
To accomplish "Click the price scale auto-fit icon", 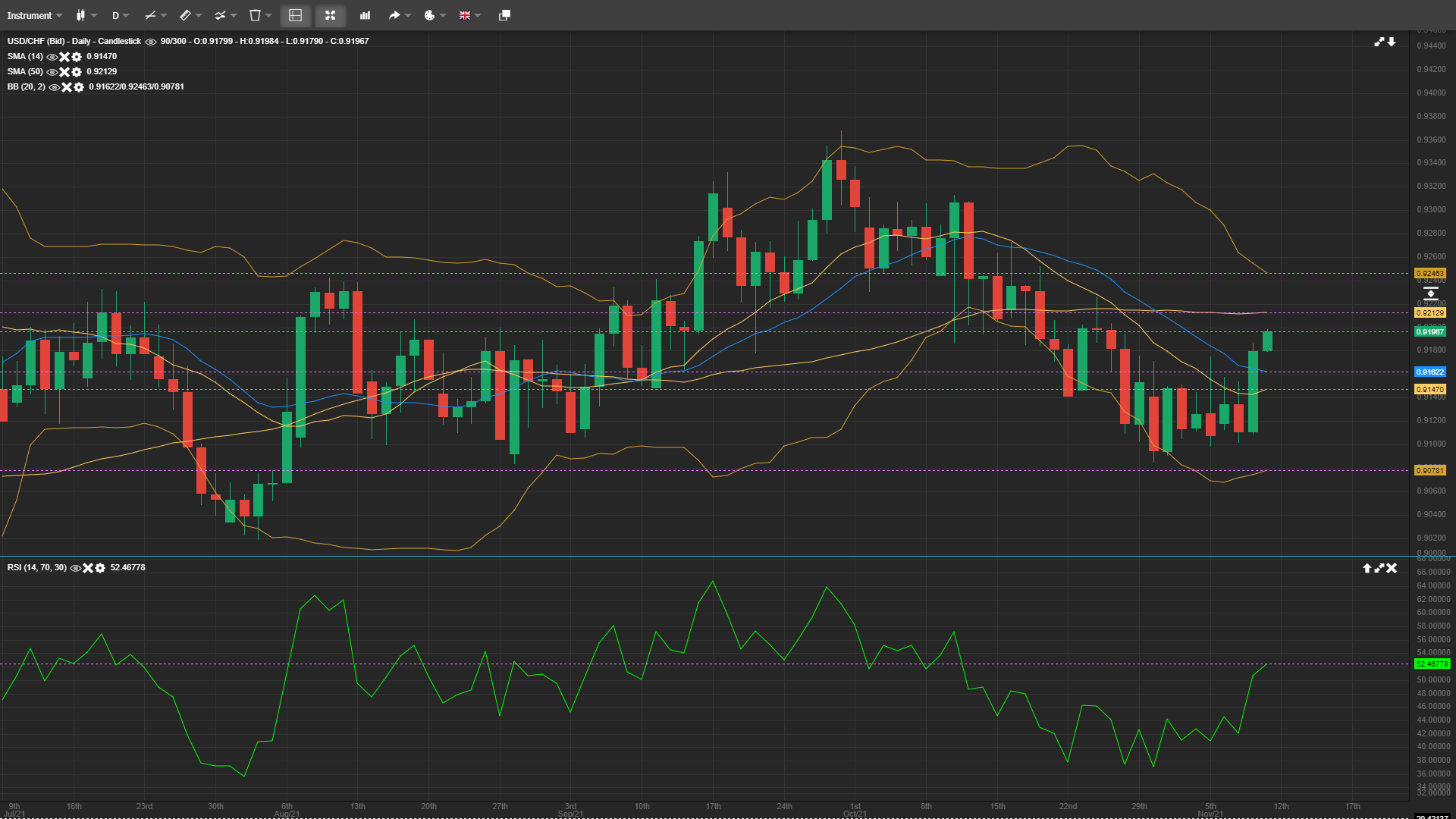I will click(1430, 293).
